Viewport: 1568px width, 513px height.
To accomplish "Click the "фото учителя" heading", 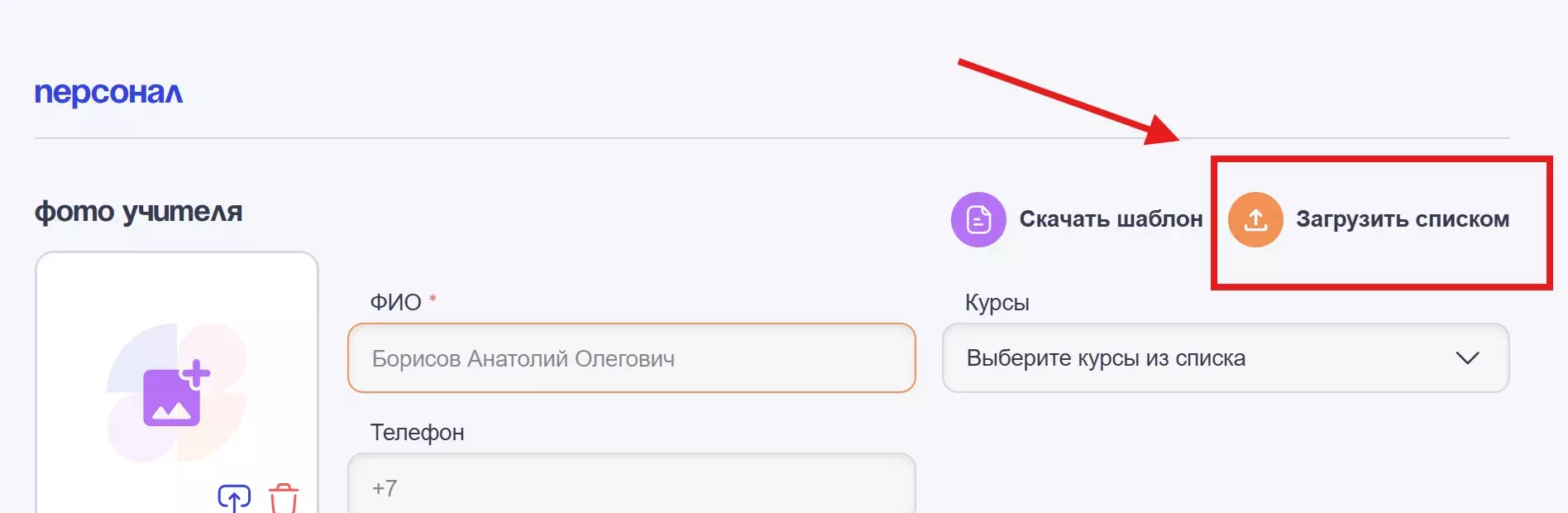I will tap(138, 212).
